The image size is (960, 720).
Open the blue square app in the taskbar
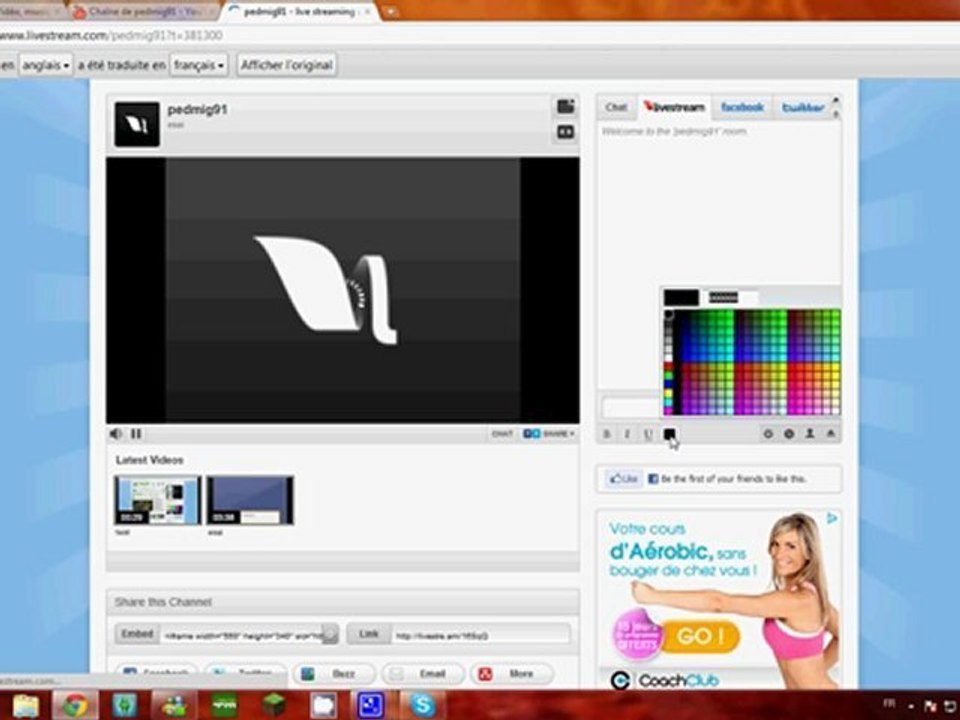point(372,705)
